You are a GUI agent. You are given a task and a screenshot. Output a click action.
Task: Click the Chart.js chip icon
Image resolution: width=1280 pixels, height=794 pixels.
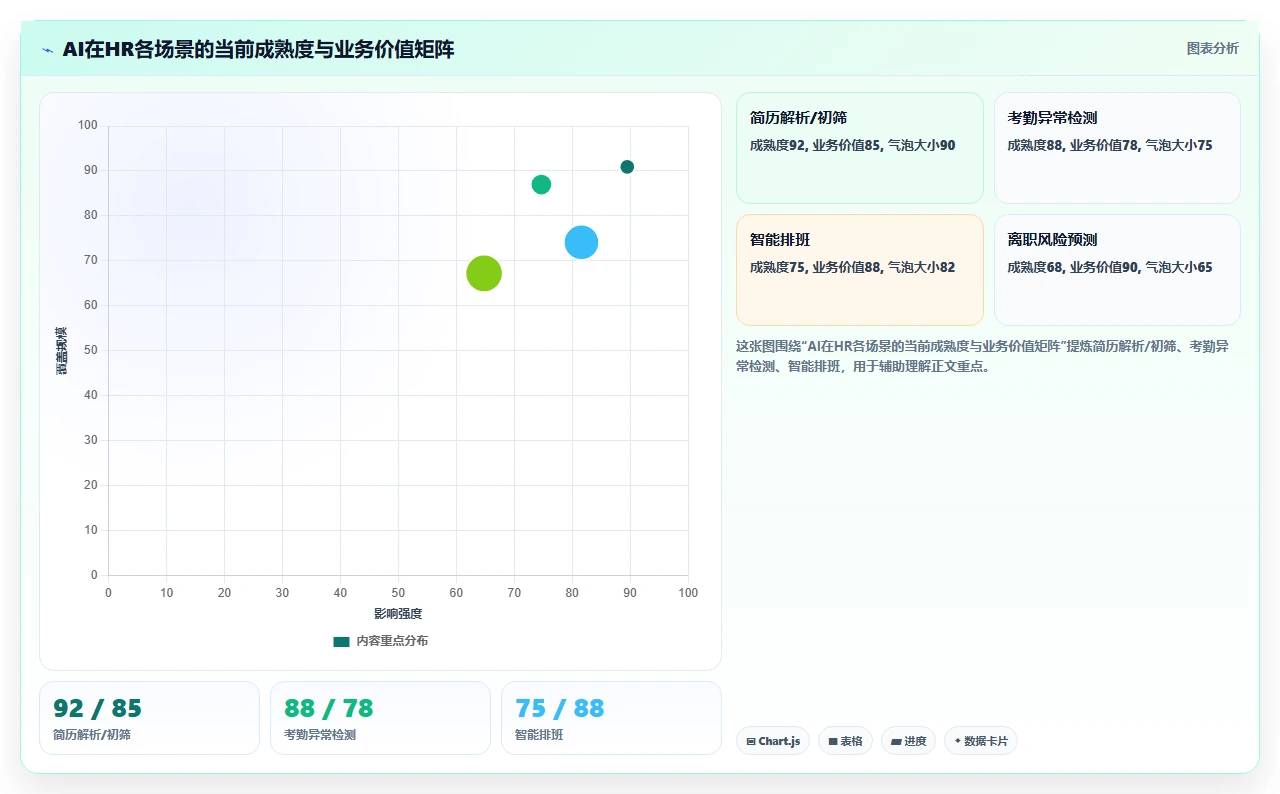[751, 742]
